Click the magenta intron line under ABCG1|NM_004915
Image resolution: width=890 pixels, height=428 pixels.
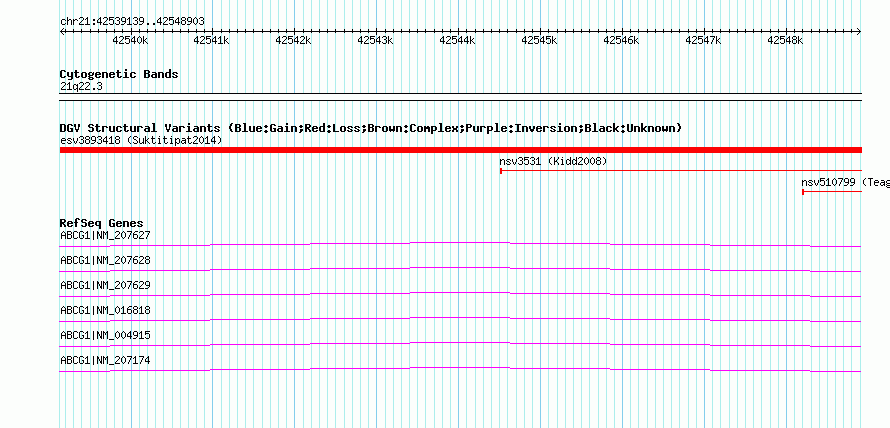click(x=460, y=344)
